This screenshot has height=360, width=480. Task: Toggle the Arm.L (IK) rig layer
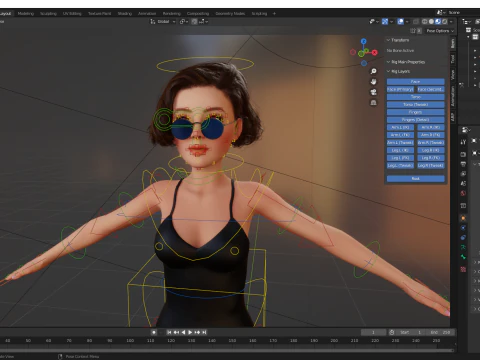coord(400,127)
